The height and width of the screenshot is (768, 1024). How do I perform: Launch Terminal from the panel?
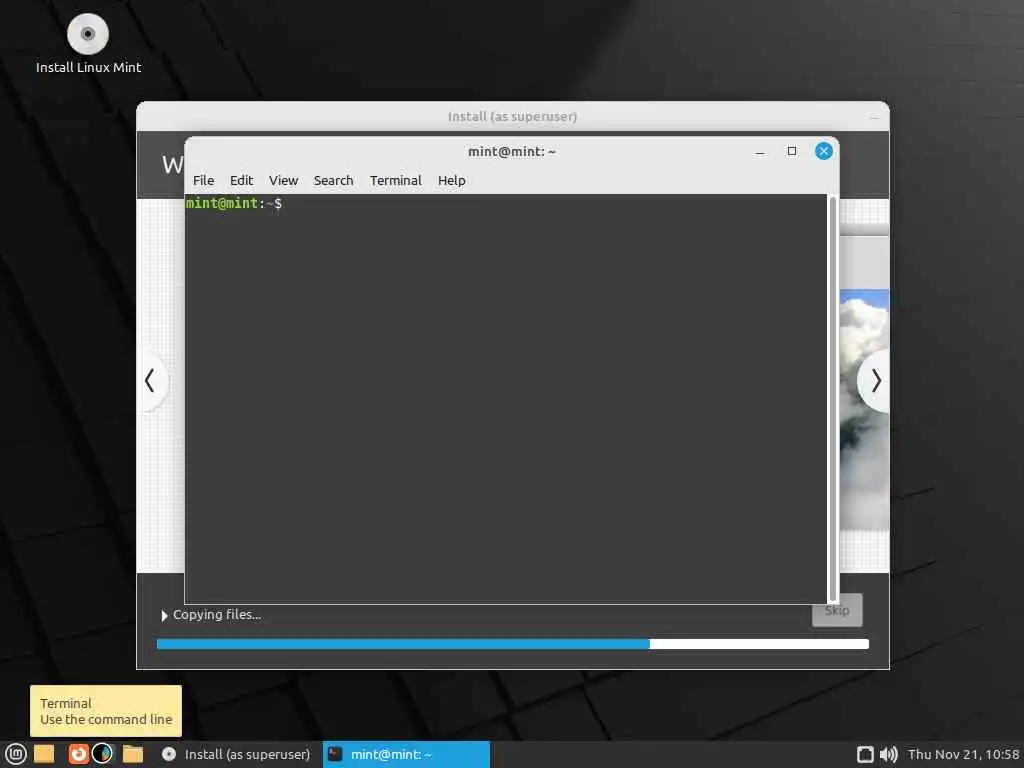(x=103, y=754)
